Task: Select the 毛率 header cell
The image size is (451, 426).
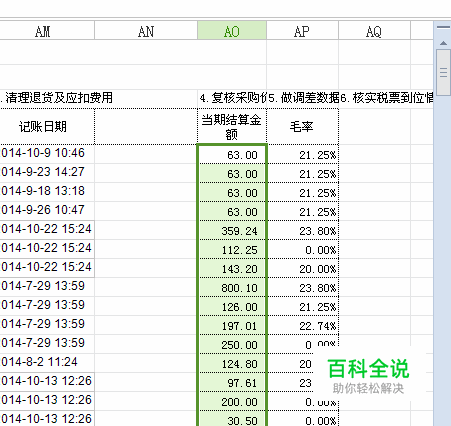Action: (x=302, y=126)
